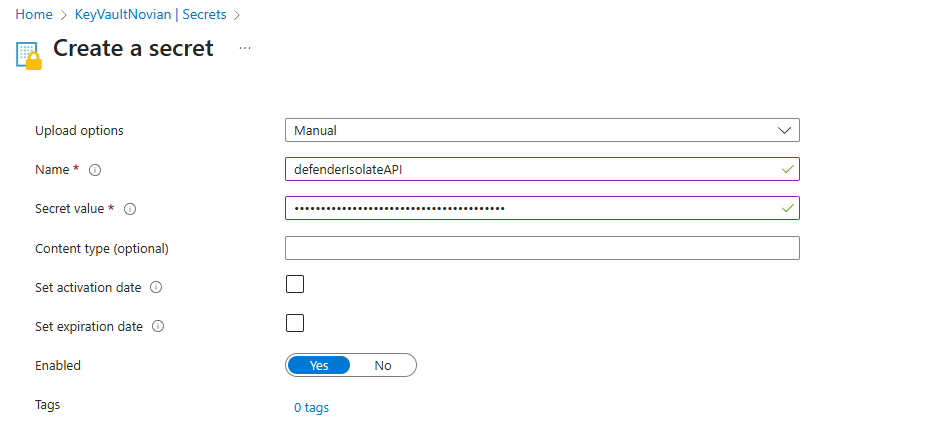Viewport: 925px width, 435px height.
Task: Click the Upload options chevron arrow
Action: click(x=785, y=130)
